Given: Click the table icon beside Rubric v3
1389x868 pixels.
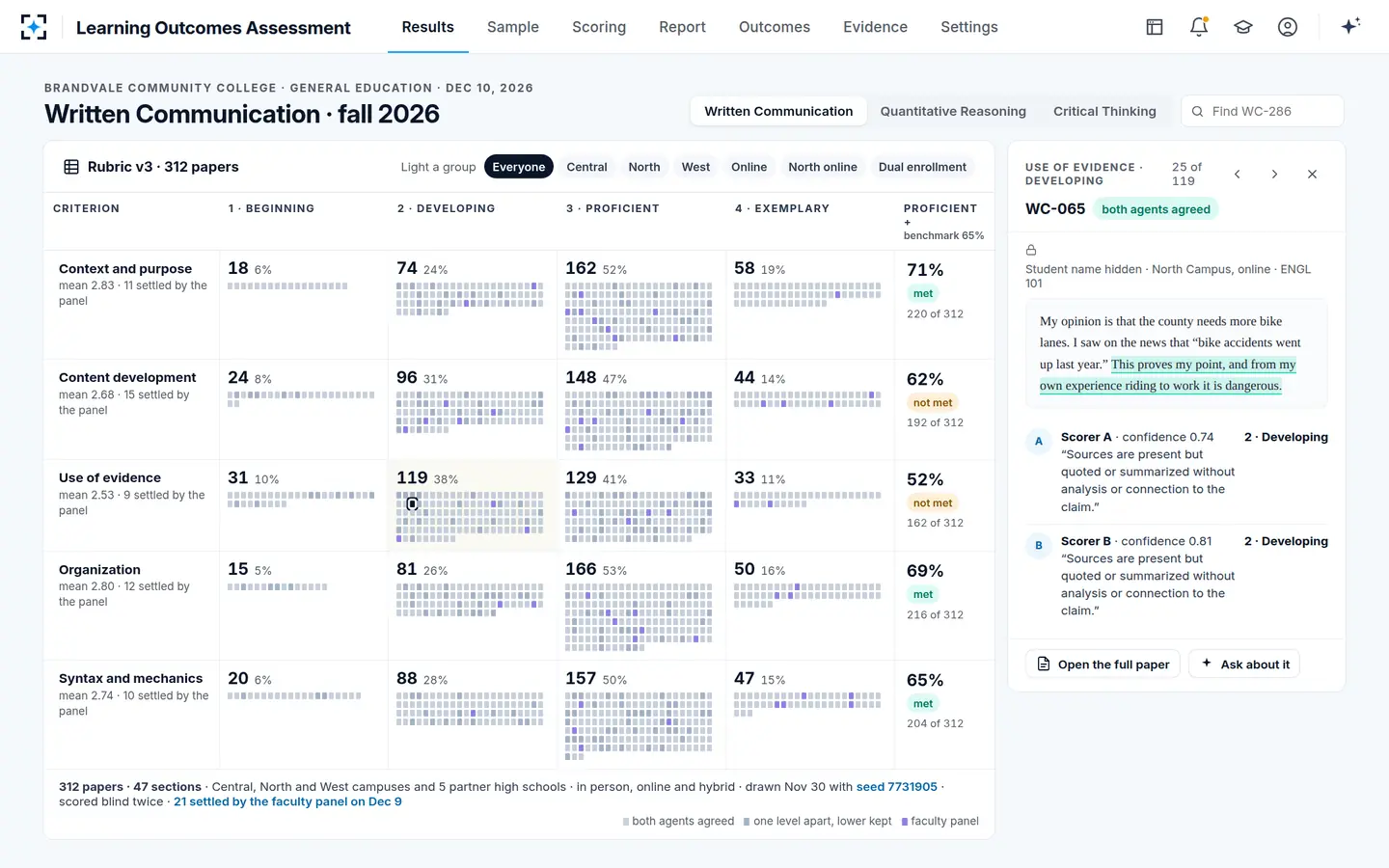Looking at the screenshot, I should [71, 167].
